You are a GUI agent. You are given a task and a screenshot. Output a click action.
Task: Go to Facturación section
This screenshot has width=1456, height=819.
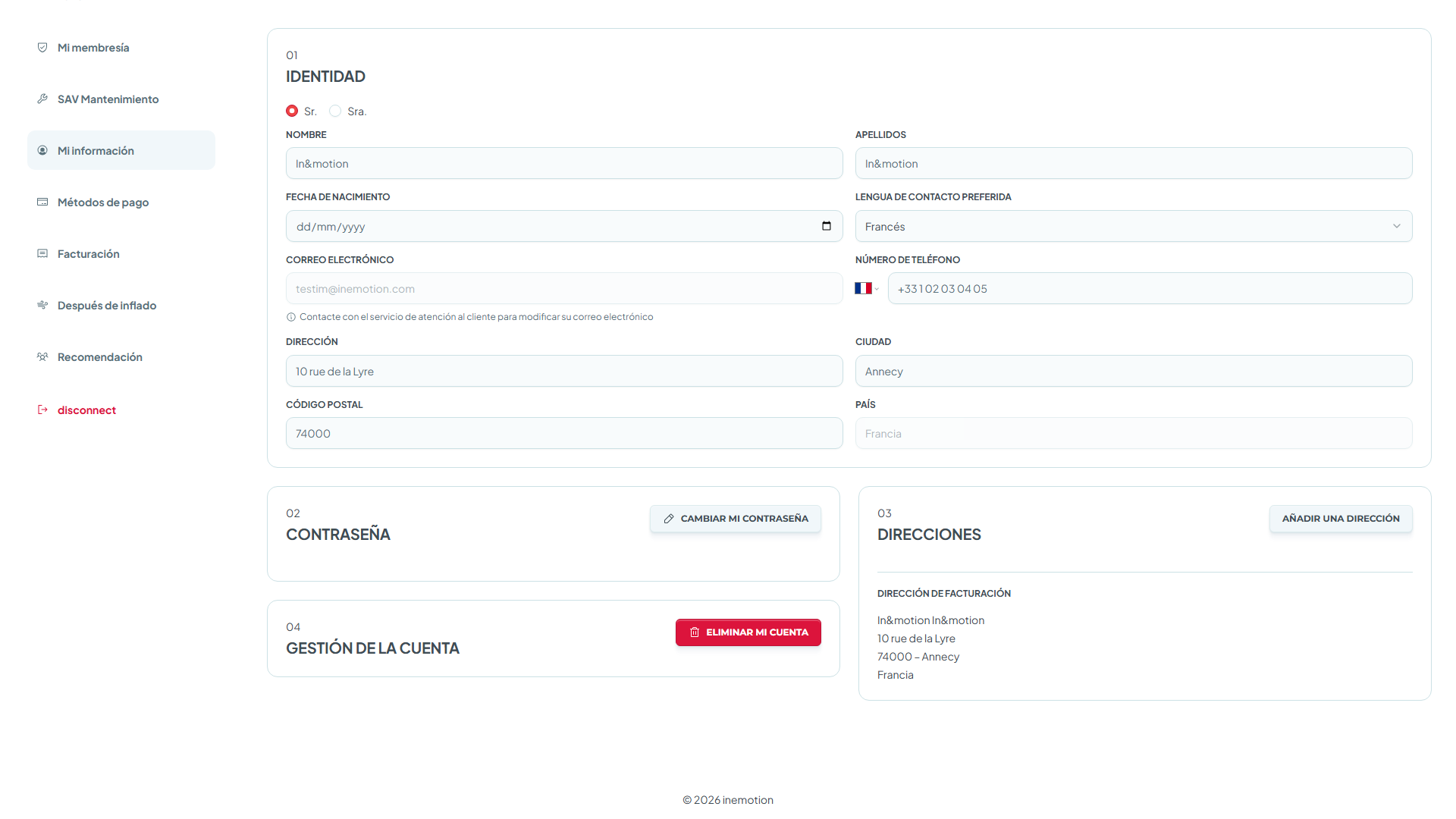pos(121,253)
